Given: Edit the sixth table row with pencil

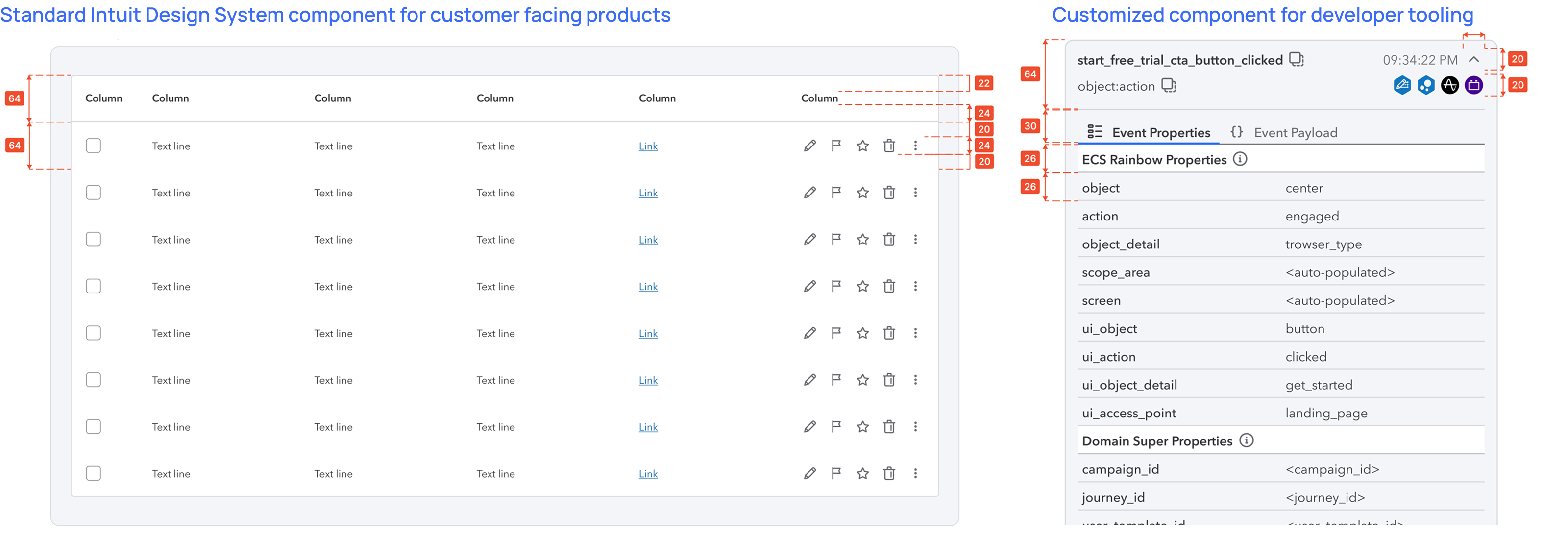Looking at the screenshot, I should pyautogui.click(x=809, y=380).
